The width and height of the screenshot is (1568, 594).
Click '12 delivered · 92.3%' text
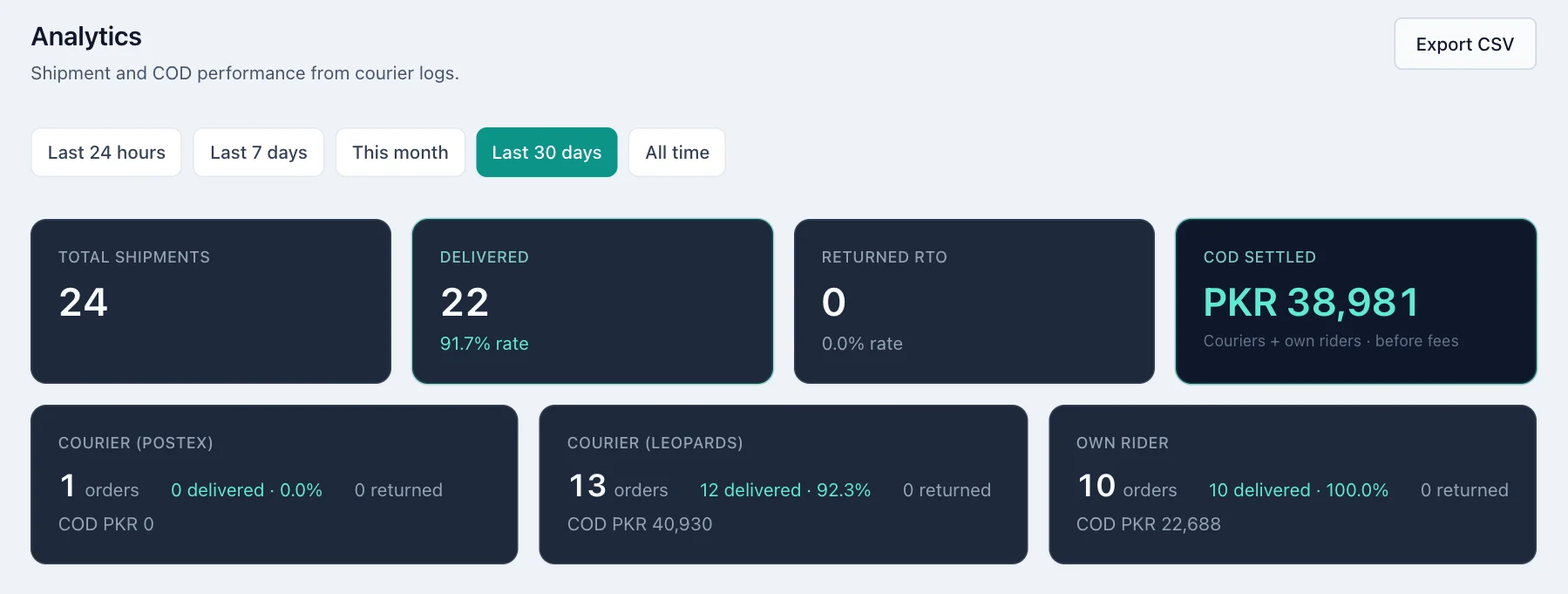point(785,490)
